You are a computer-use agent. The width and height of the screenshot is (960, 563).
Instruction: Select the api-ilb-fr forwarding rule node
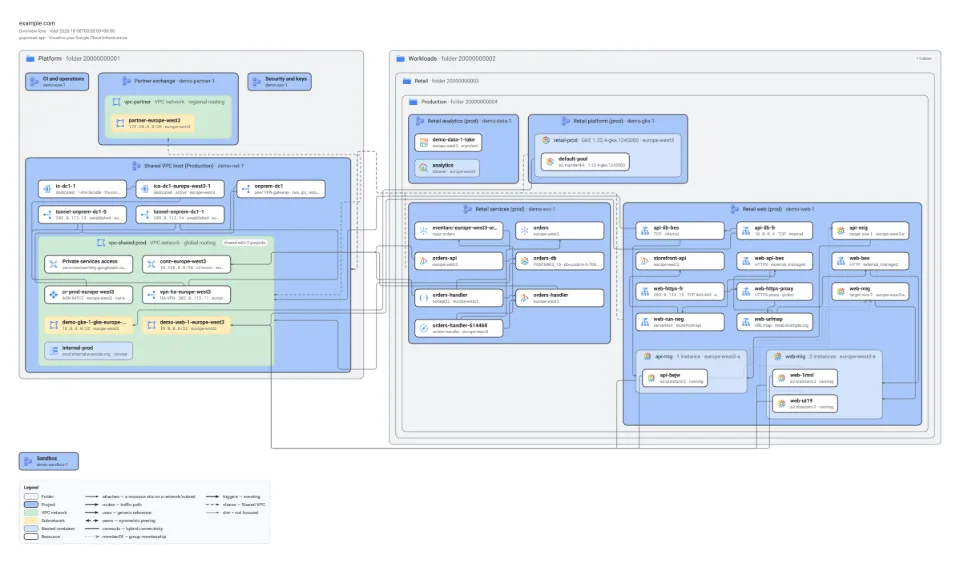774,231
